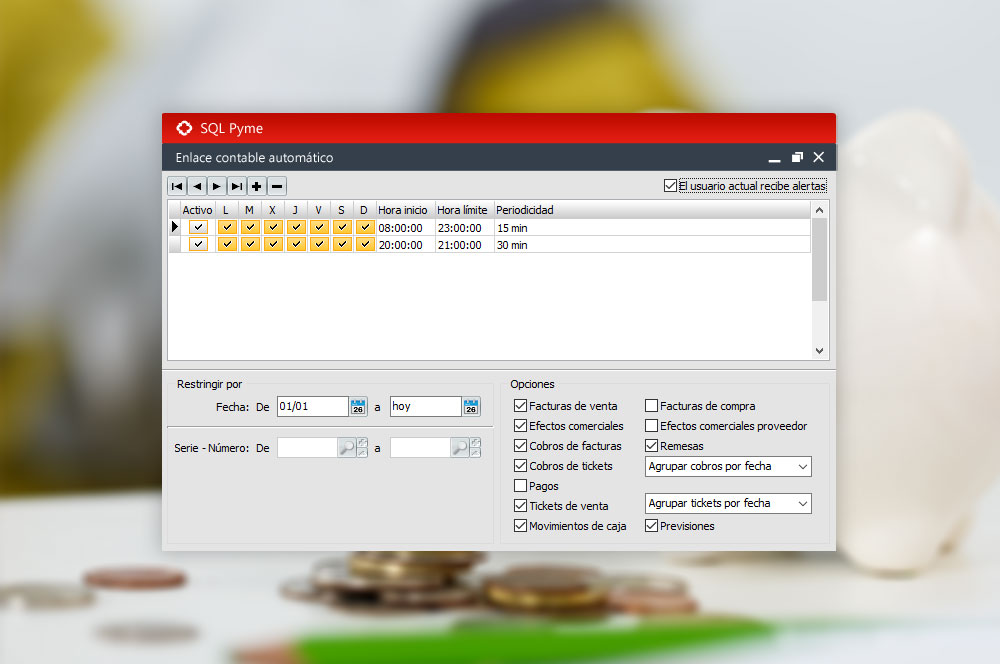
Task: Open calendar picker for start date
Action: (x=358, y=406)
